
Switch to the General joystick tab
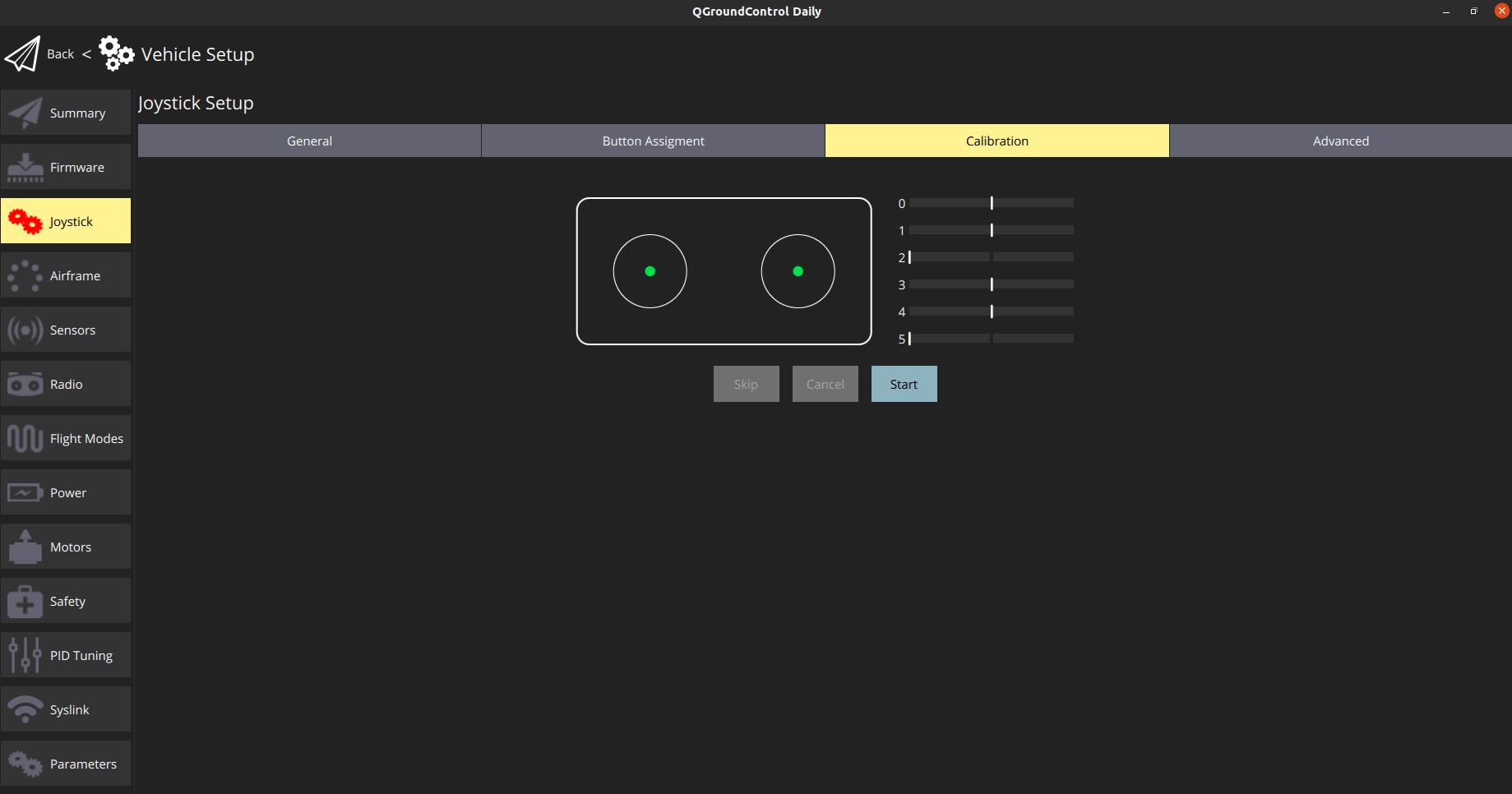click(309, 140)
